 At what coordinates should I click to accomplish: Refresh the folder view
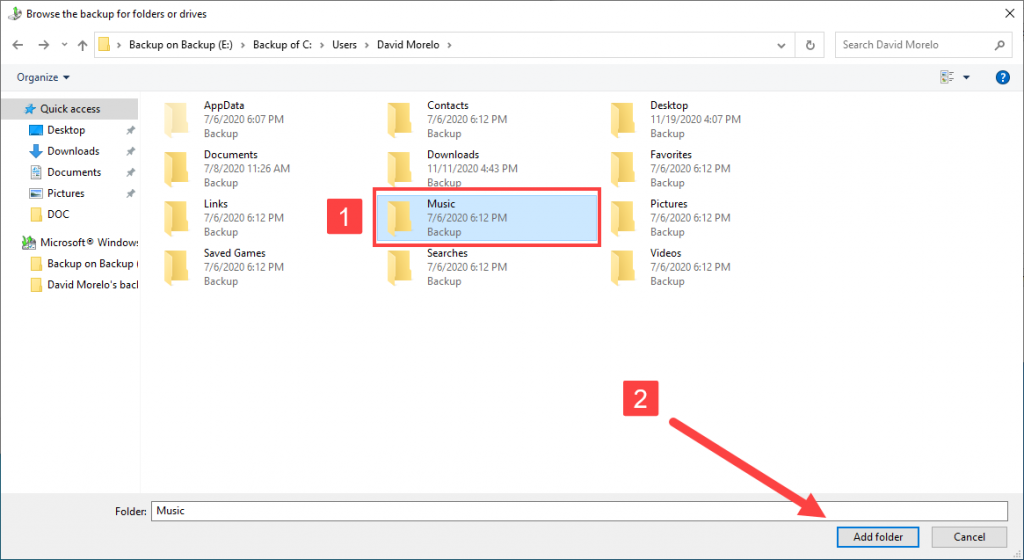[x=810, y=45]
